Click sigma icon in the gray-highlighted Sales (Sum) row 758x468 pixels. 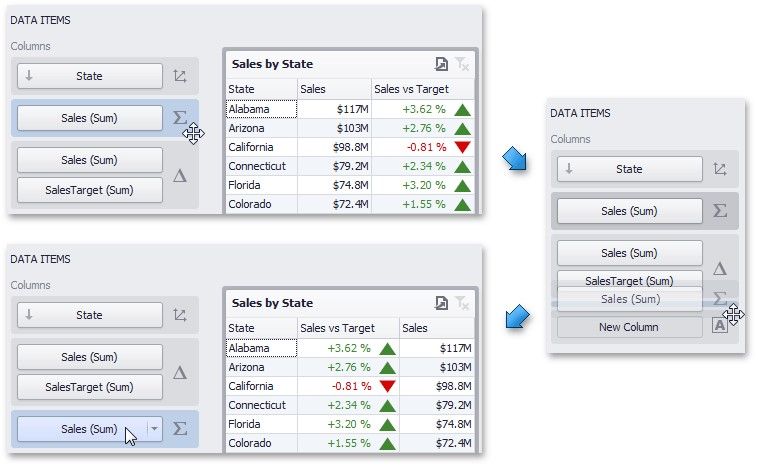719,211
